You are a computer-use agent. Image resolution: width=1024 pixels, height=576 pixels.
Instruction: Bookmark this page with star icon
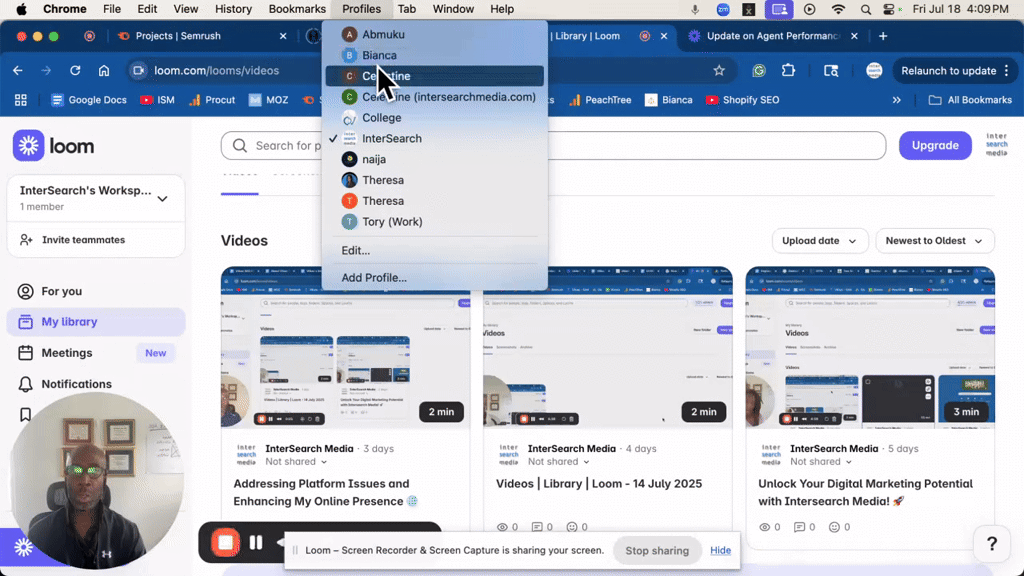(719, 71)
